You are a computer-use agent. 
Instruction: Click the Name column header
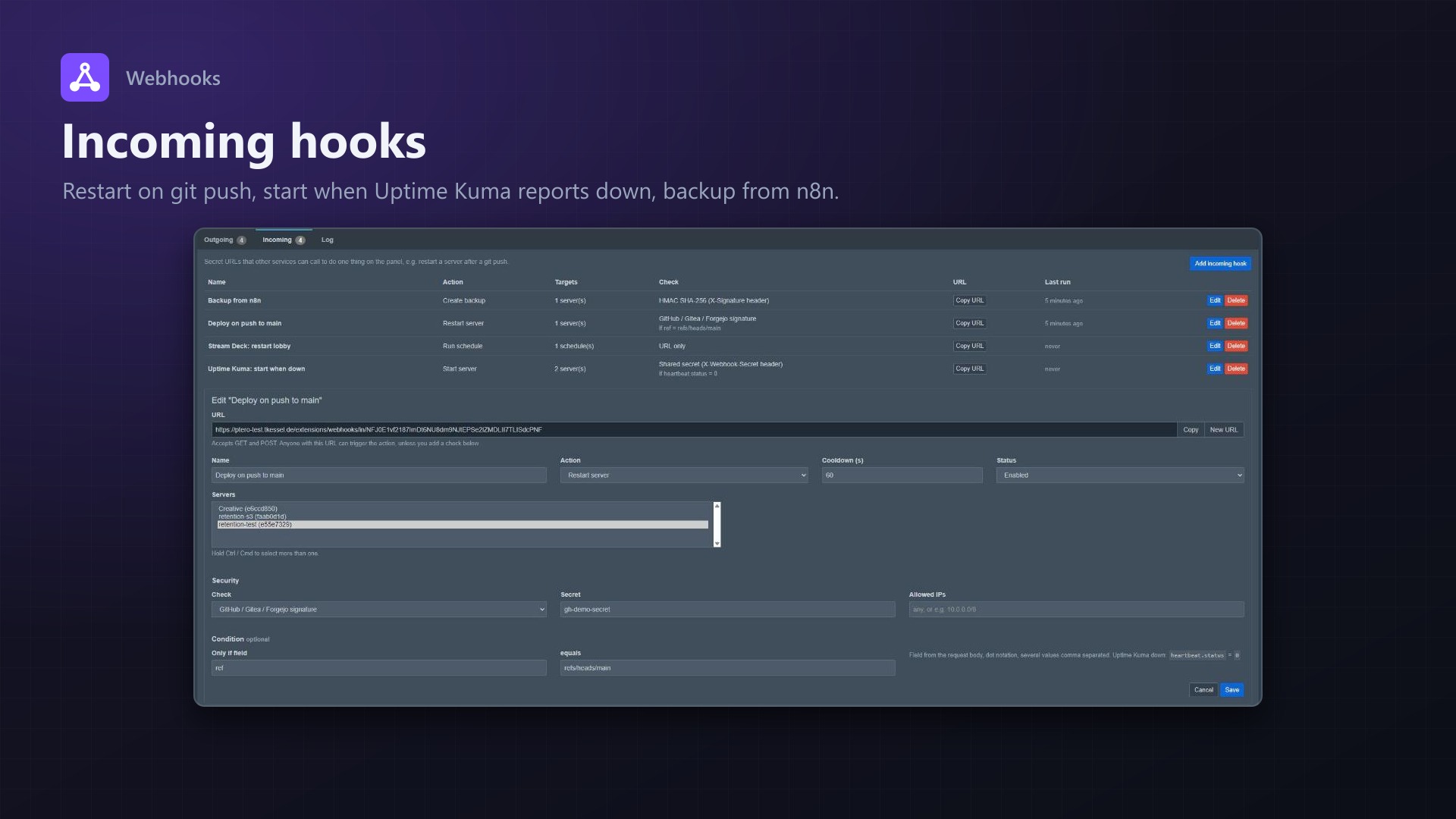tap(217, 282)
